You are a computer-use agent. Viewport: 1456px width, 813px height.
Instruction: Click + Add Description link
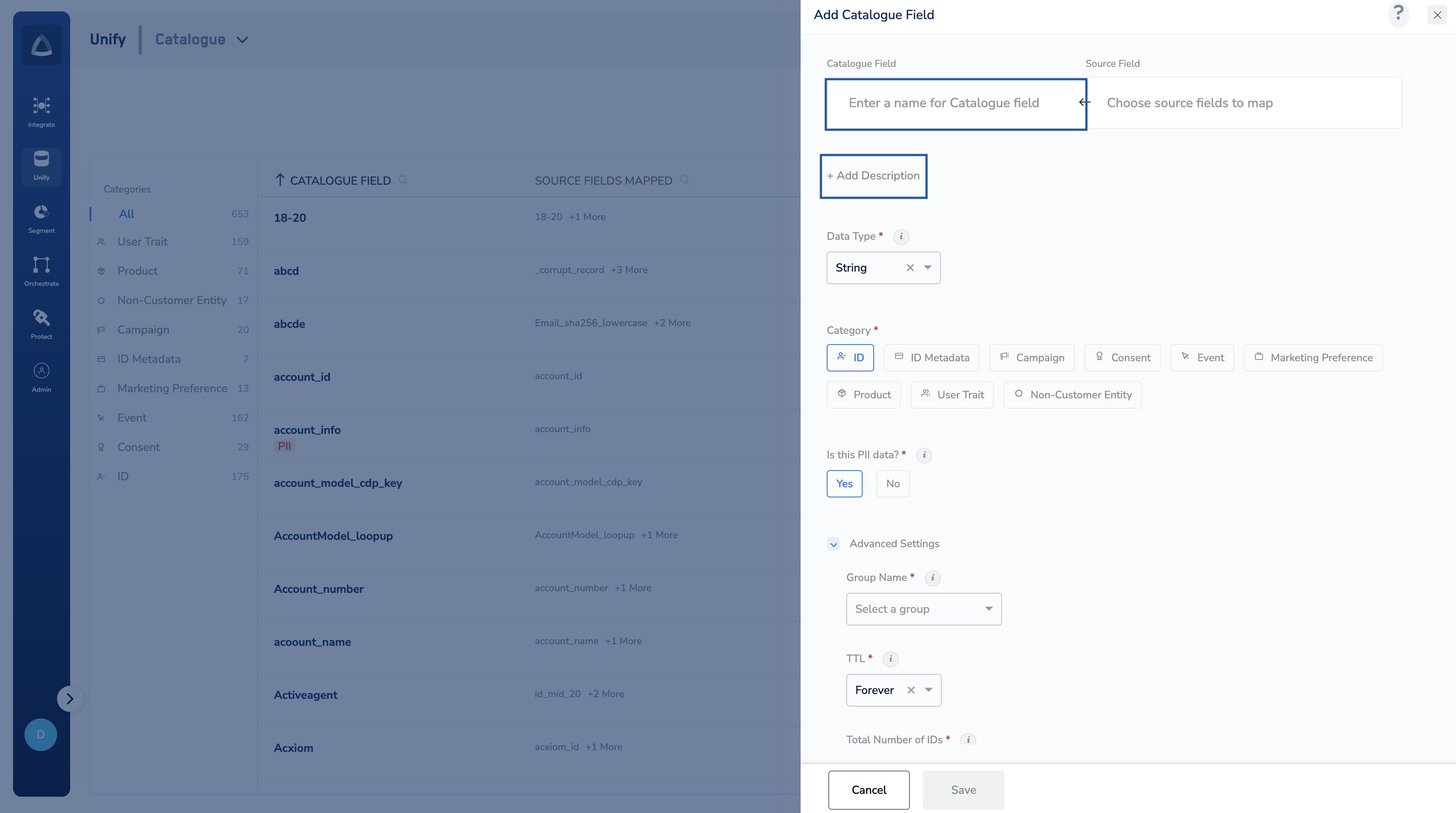(x=873, y=176)
